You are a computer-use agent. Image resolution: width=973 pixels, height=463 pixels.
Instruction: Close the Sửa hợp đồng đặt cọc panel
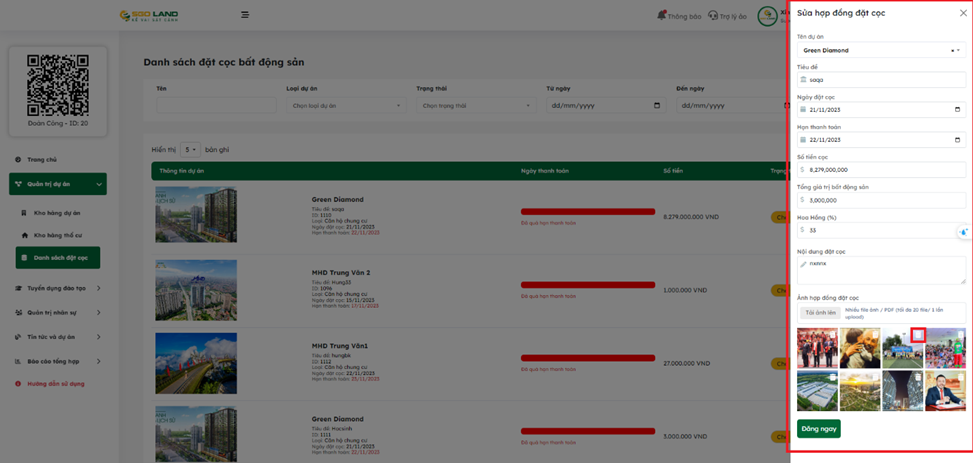(x=963, y=13)
